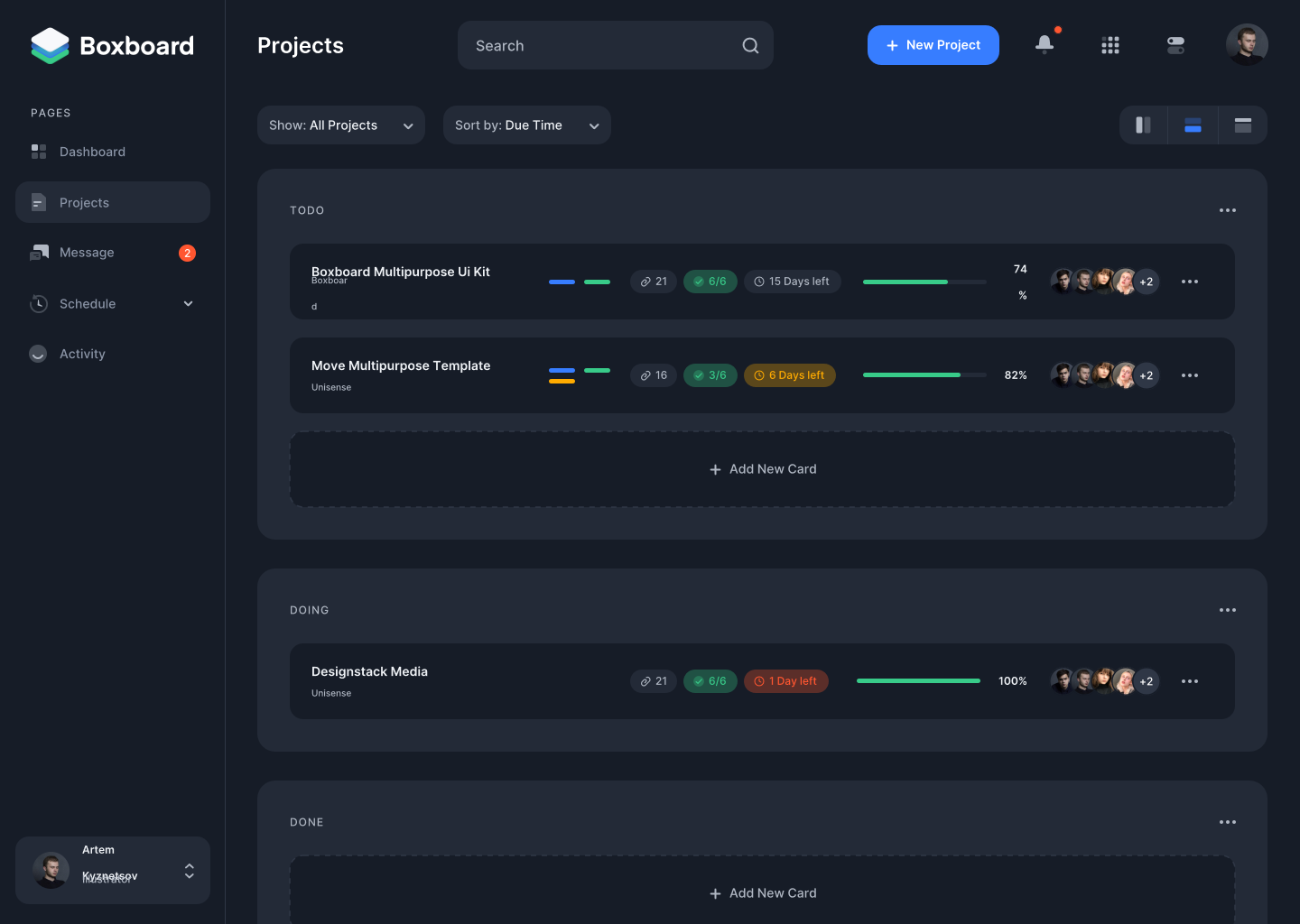Open the Message page

point(113,253)
